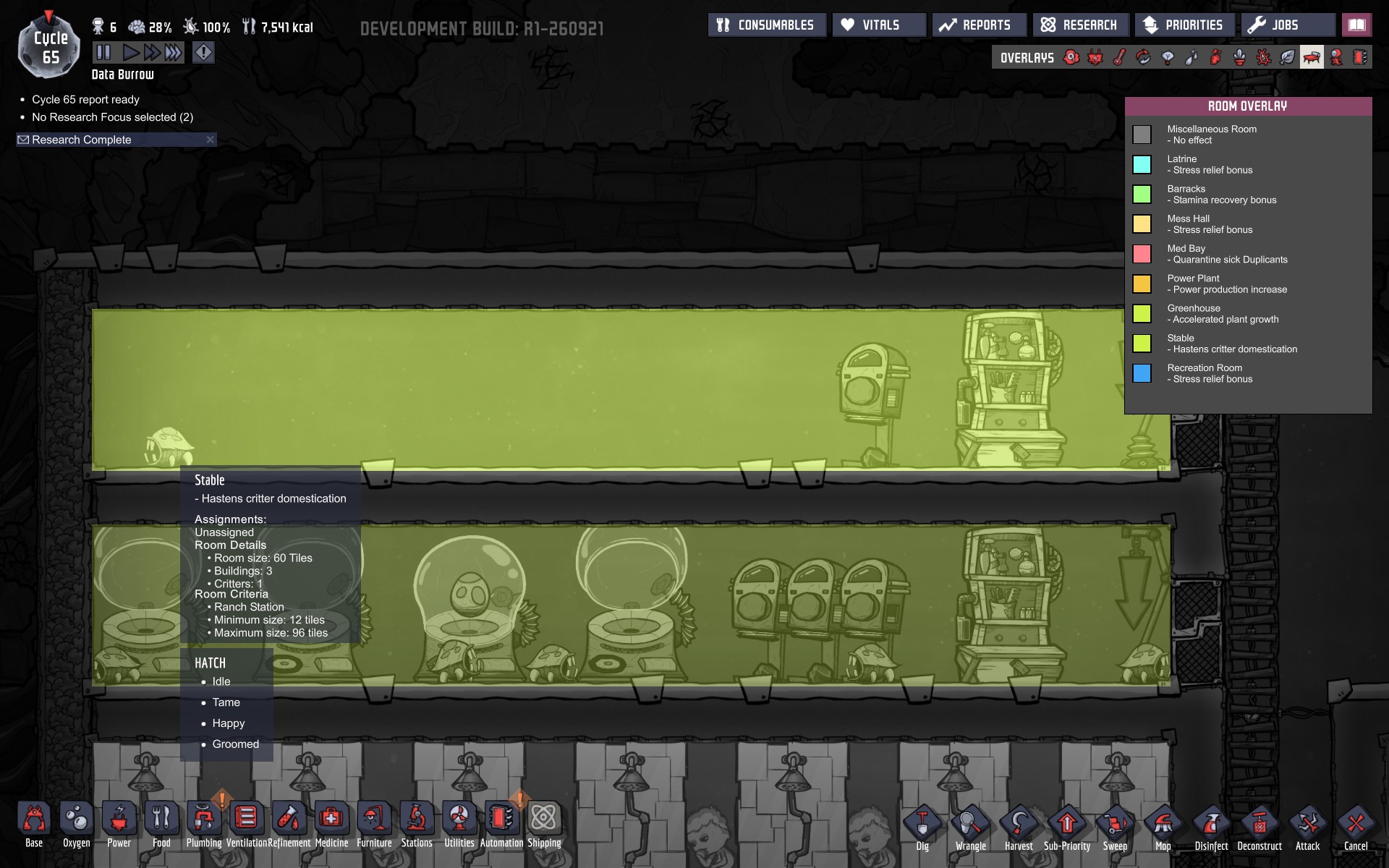
Task: Pause the game simulation
Action: point(103,52)
